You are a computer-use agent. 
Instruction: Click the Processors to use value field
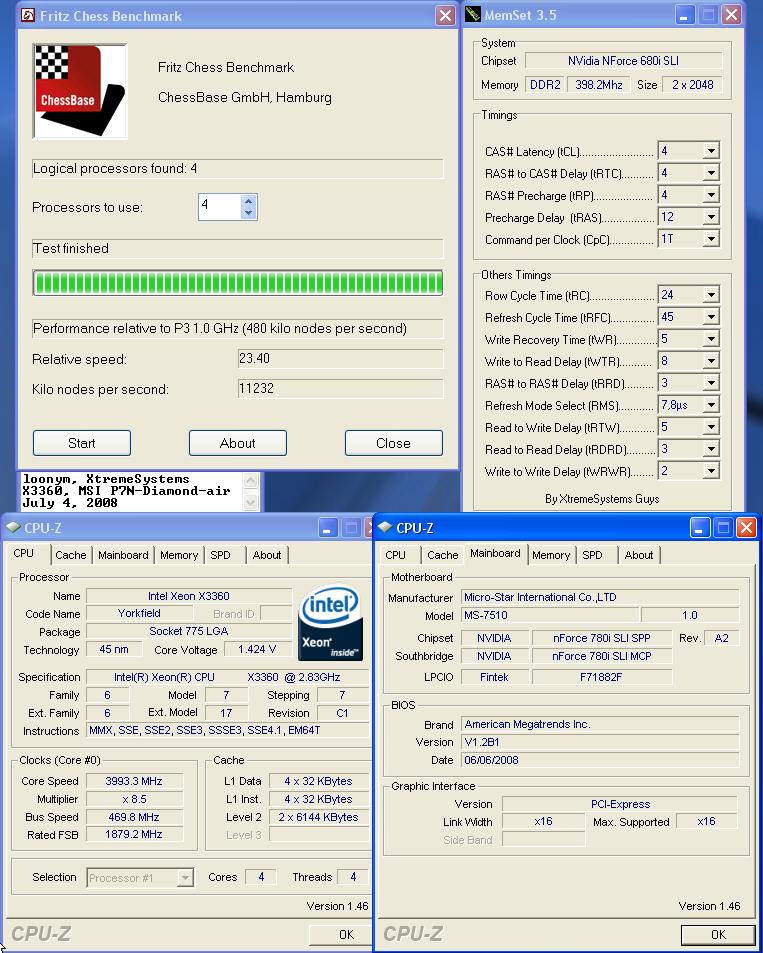click(219, 207)
